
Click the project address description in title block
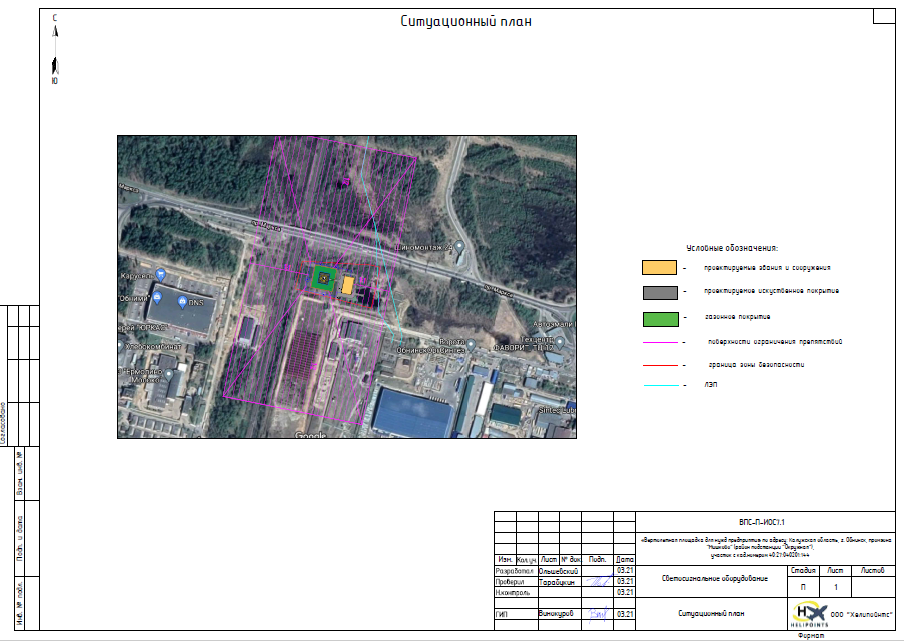coord(766,548)
